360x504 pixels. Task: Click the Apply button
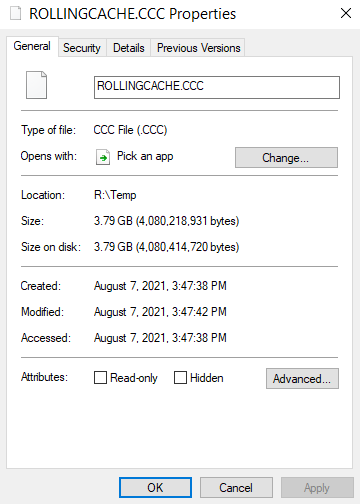[317, 488]
